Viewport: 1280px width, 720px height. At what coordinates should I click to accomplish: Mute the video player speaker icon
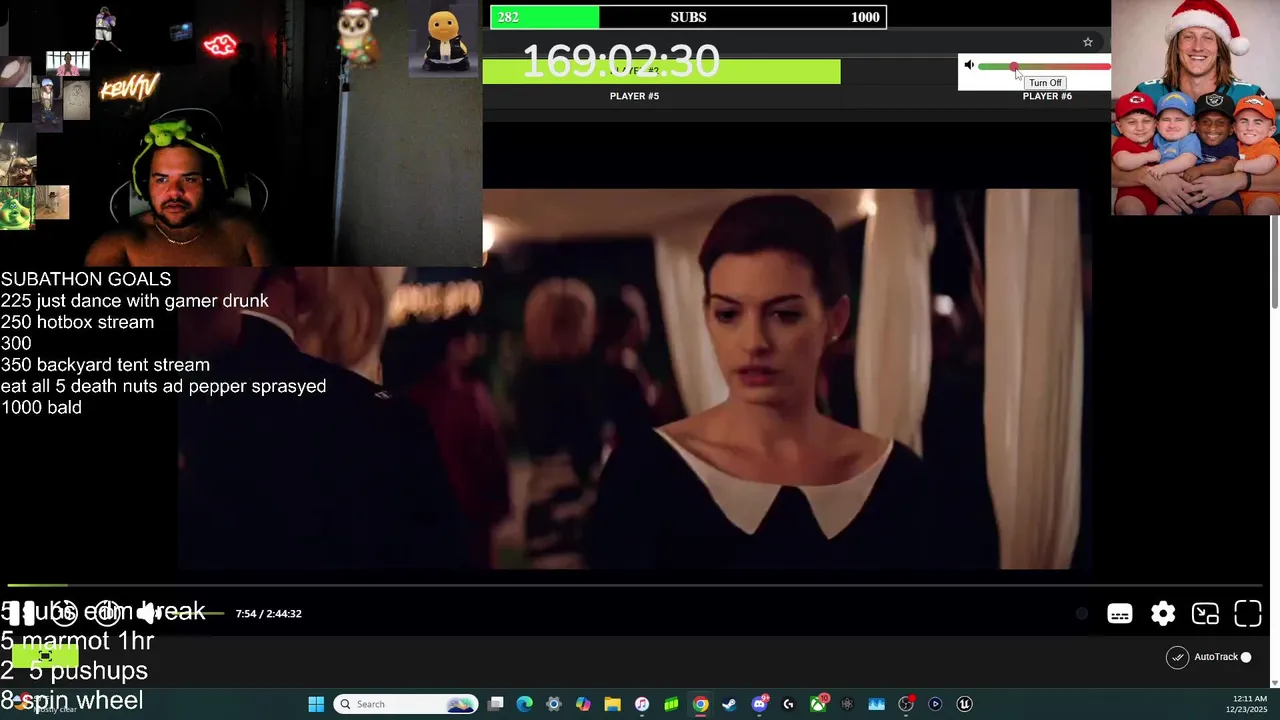coord(147,613)
